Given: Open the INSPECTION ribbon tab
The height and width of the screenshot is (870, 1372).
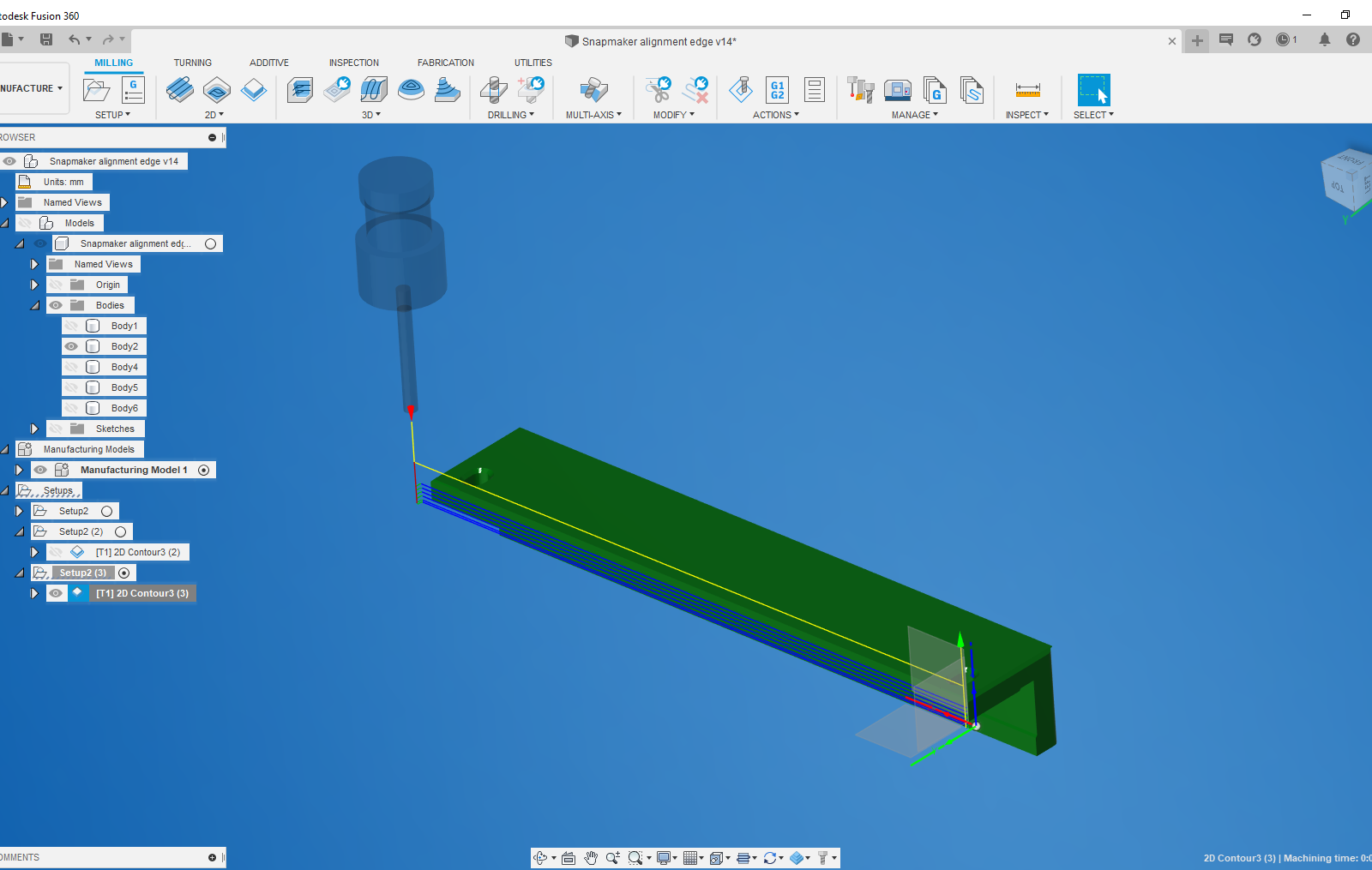Looking at the screenshot, I should click(353, 62).
